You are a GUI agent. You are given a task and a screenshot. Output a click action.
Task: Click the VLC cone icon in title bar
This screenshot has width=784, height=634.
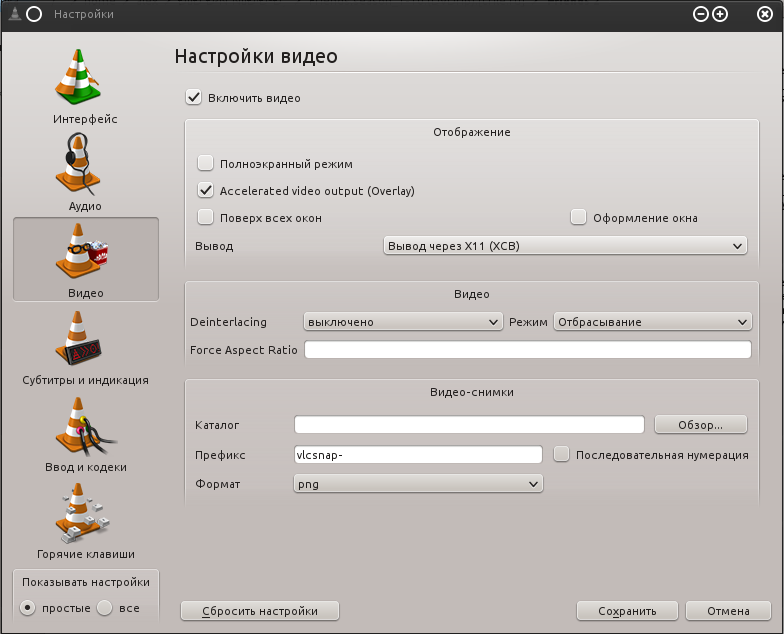[x=11, y=14]
